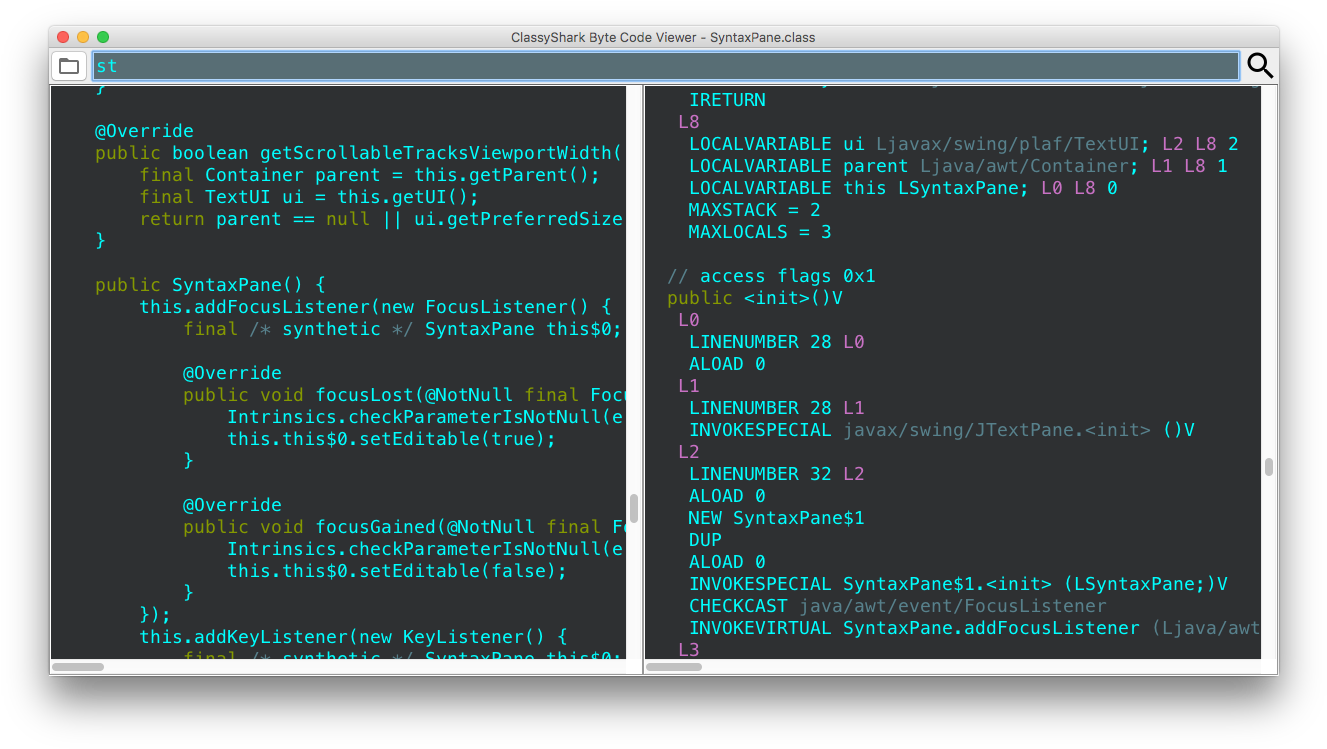Click 'INVOKESPECIAL SyntaxPane$1.<init>' line

click(958, 584)
